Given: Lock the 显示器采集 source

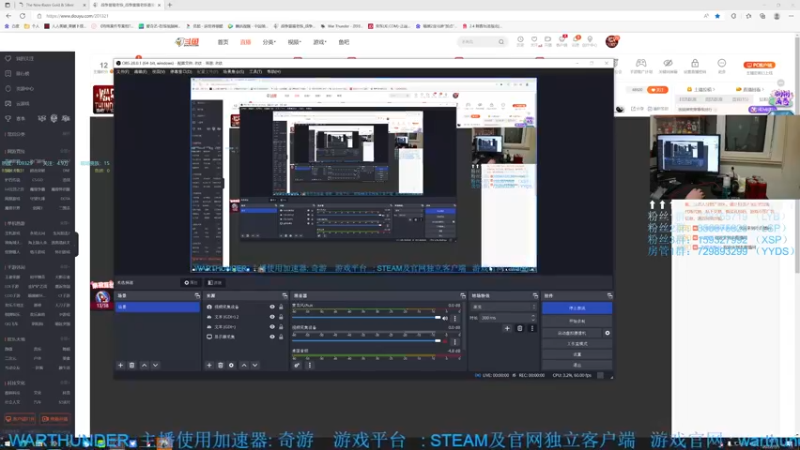Looking at the screenshot, I should [x=281, y=337].
